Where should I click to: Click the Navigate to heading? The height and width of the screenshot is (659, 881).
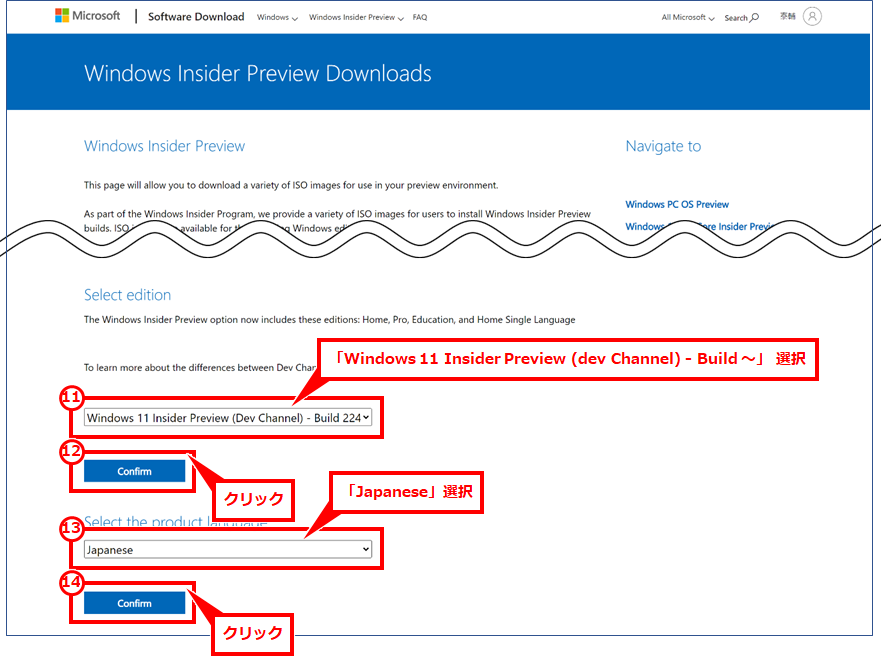point(664,146)
